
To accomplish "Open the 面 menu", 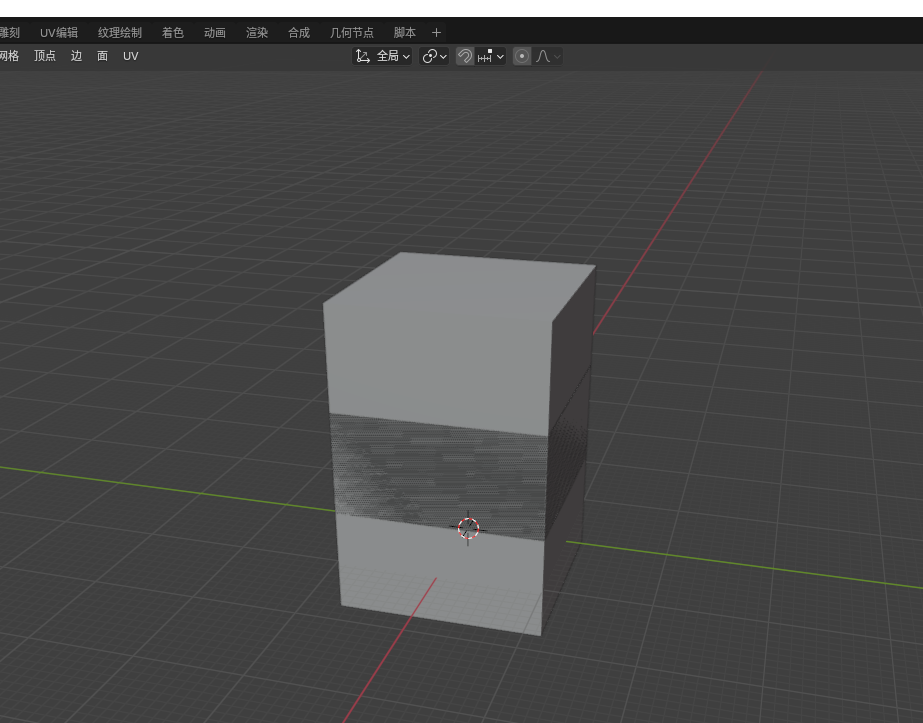I will coord(102,56).
